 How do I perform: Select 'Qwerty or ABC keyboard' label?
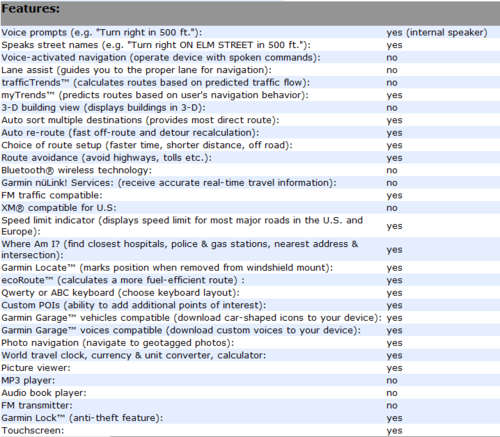(x=120, y=293)
